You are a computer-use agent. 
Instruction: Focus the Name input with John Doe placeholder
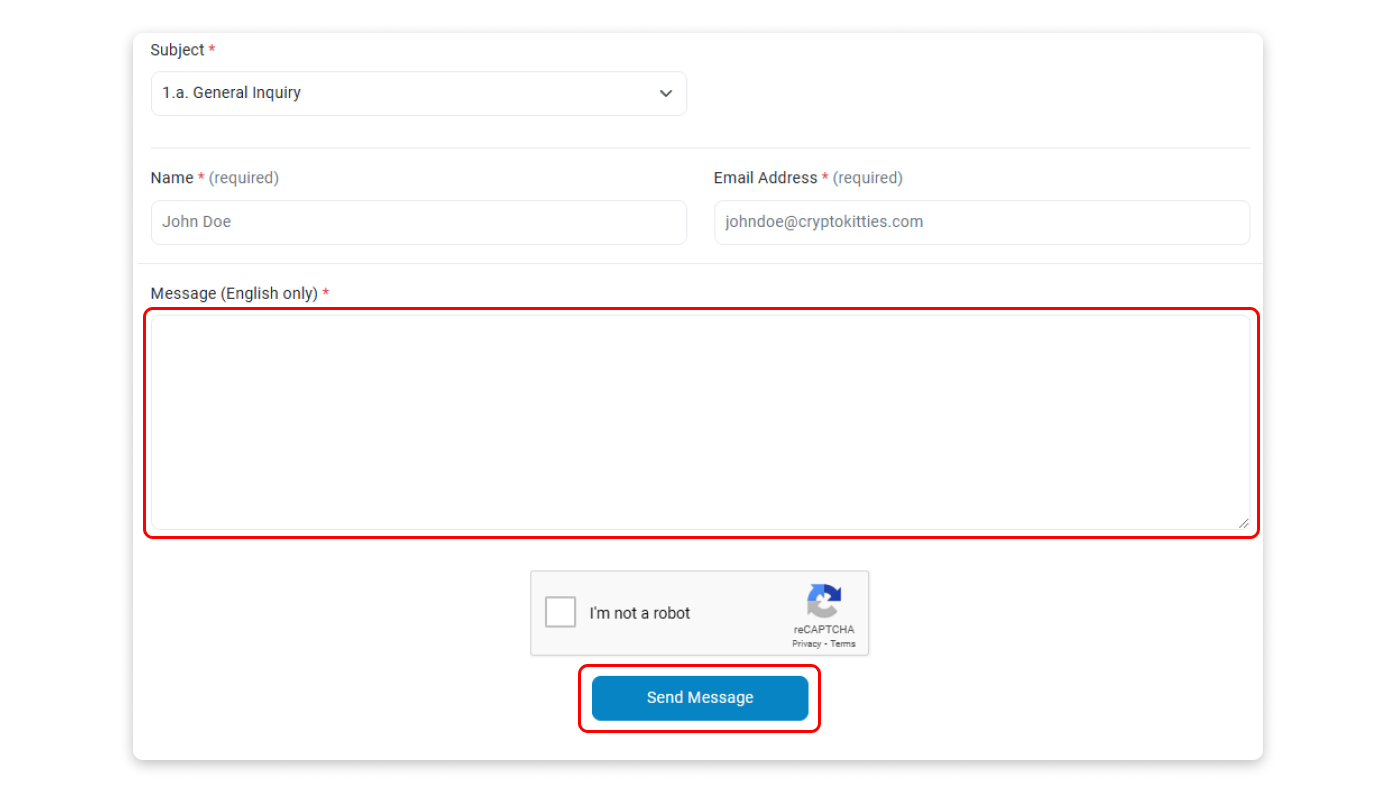pyautogui.click(x=418, y=222)
